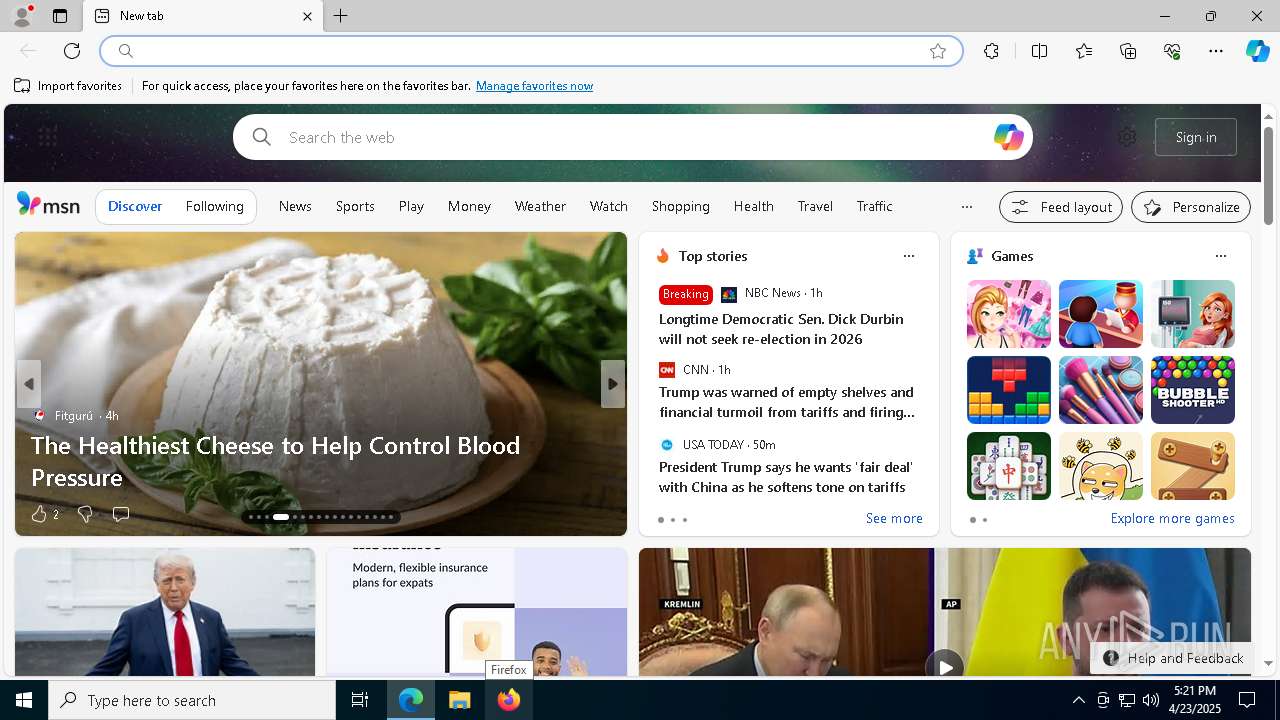Dislike the Healthiest Cheese story
The height and width of the screenshot is (720, 1280).
[85, 514]
